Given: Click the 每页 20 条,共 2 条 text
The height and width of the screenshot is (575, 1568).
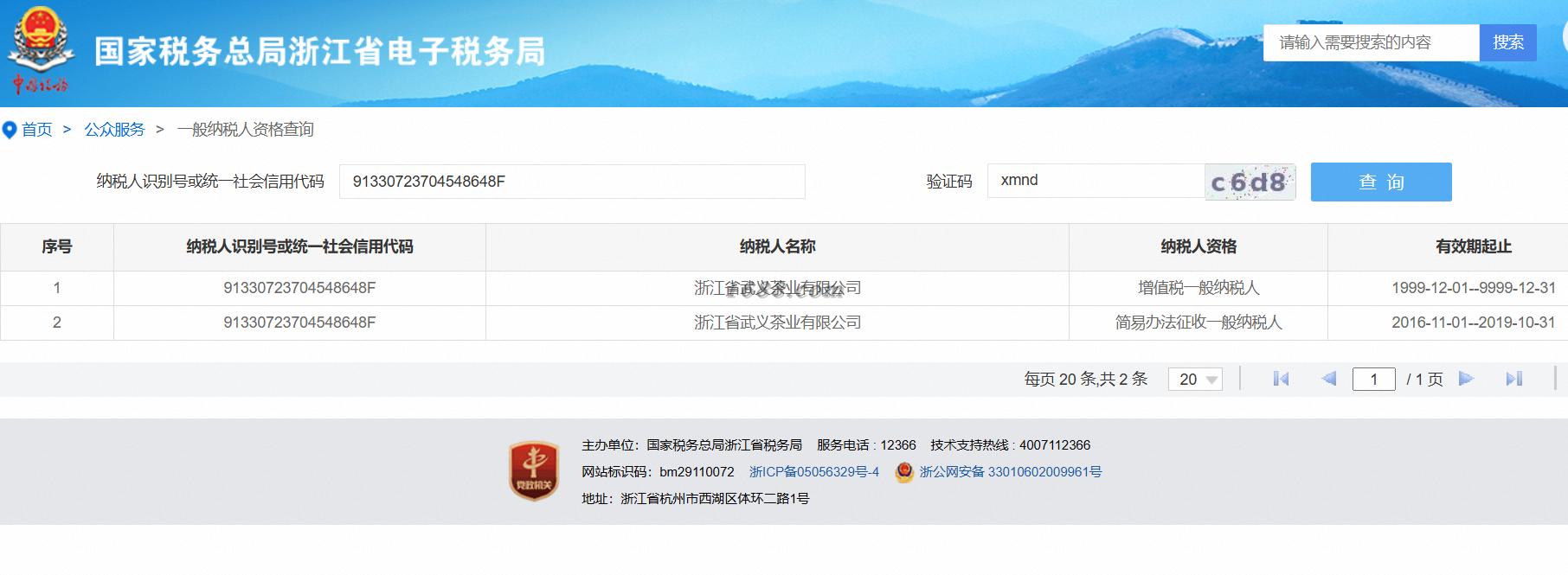Looking at the screenshot, I should click(x=1085, y=379).
